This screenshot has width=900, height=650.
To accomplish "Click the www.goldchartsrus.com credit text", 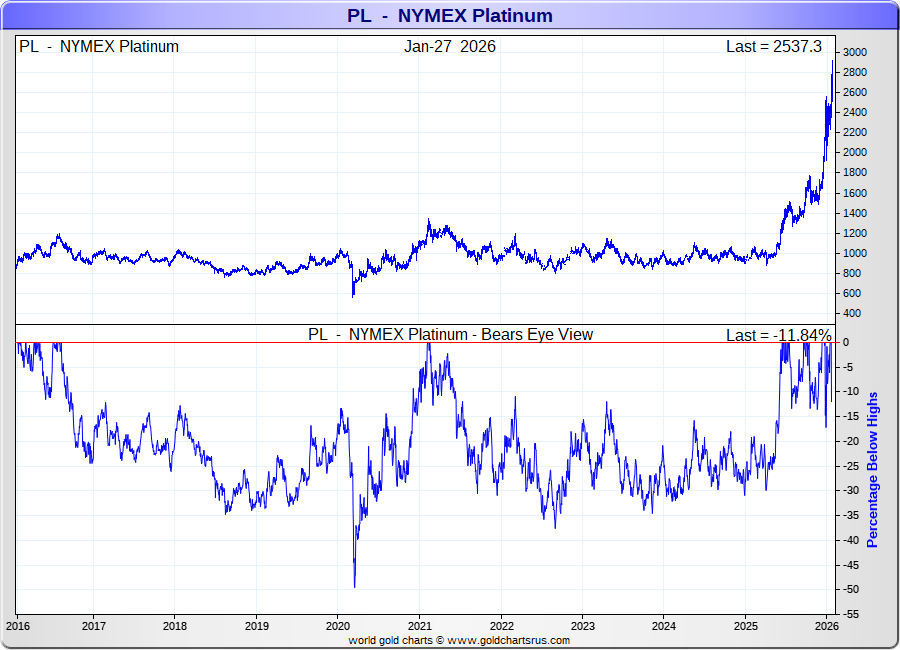I will point(509,640).
